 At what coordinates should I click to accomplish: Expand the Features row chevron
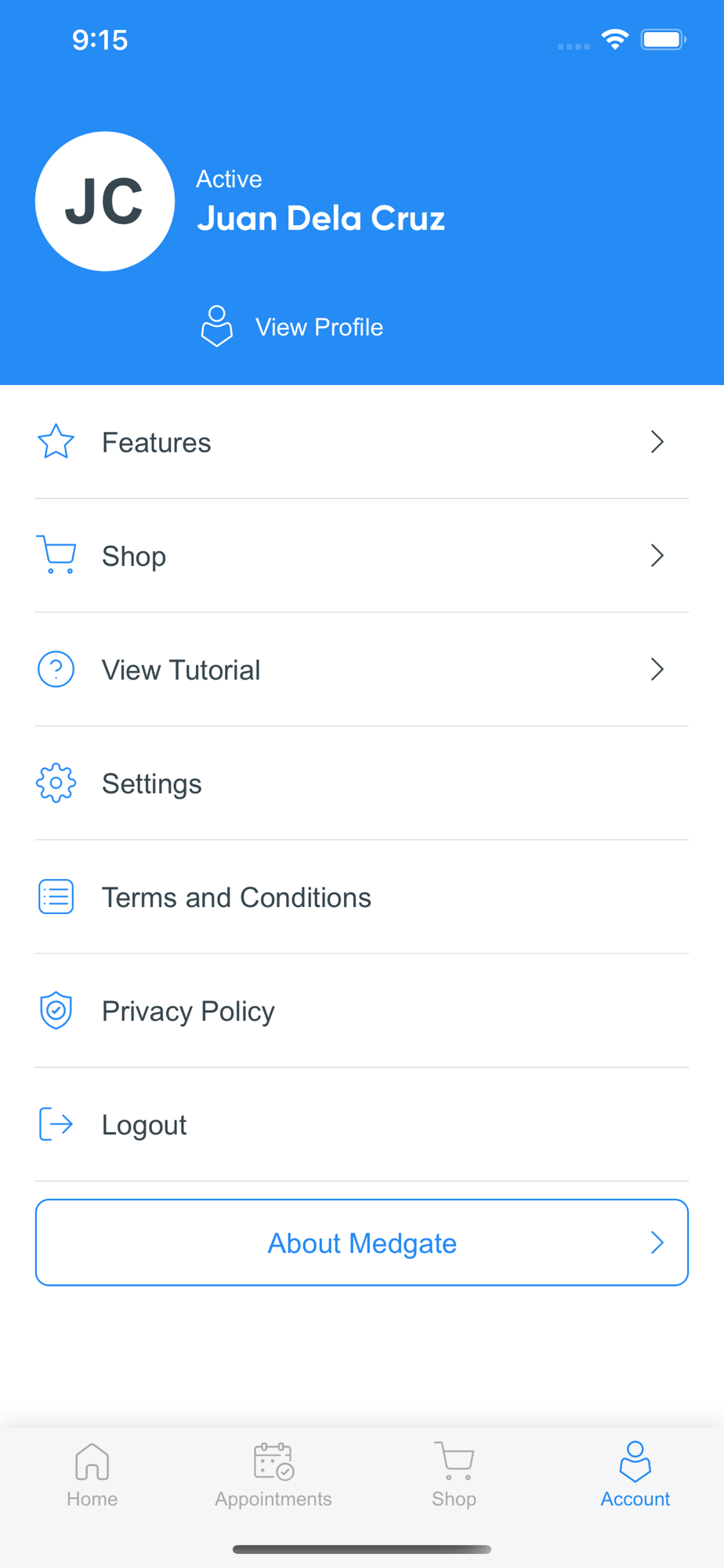pos(657,442)
